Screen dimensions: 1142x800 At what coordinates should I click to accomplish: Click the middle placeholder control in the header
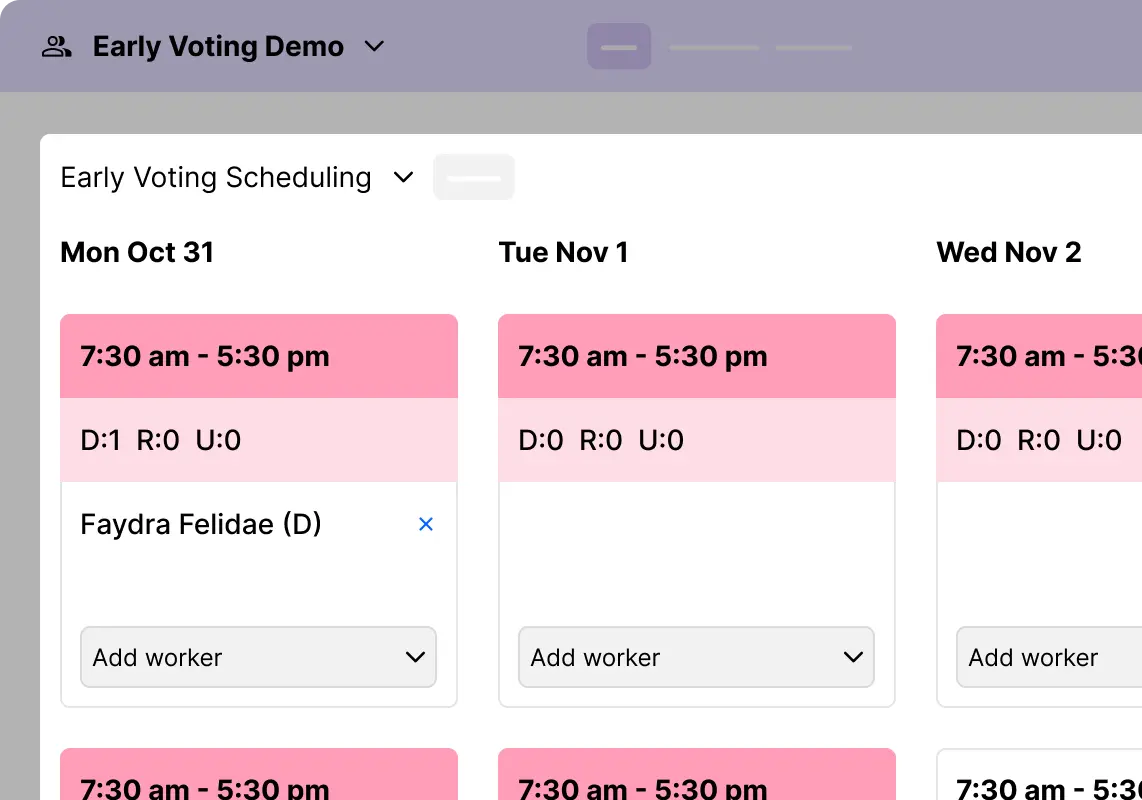713,46
